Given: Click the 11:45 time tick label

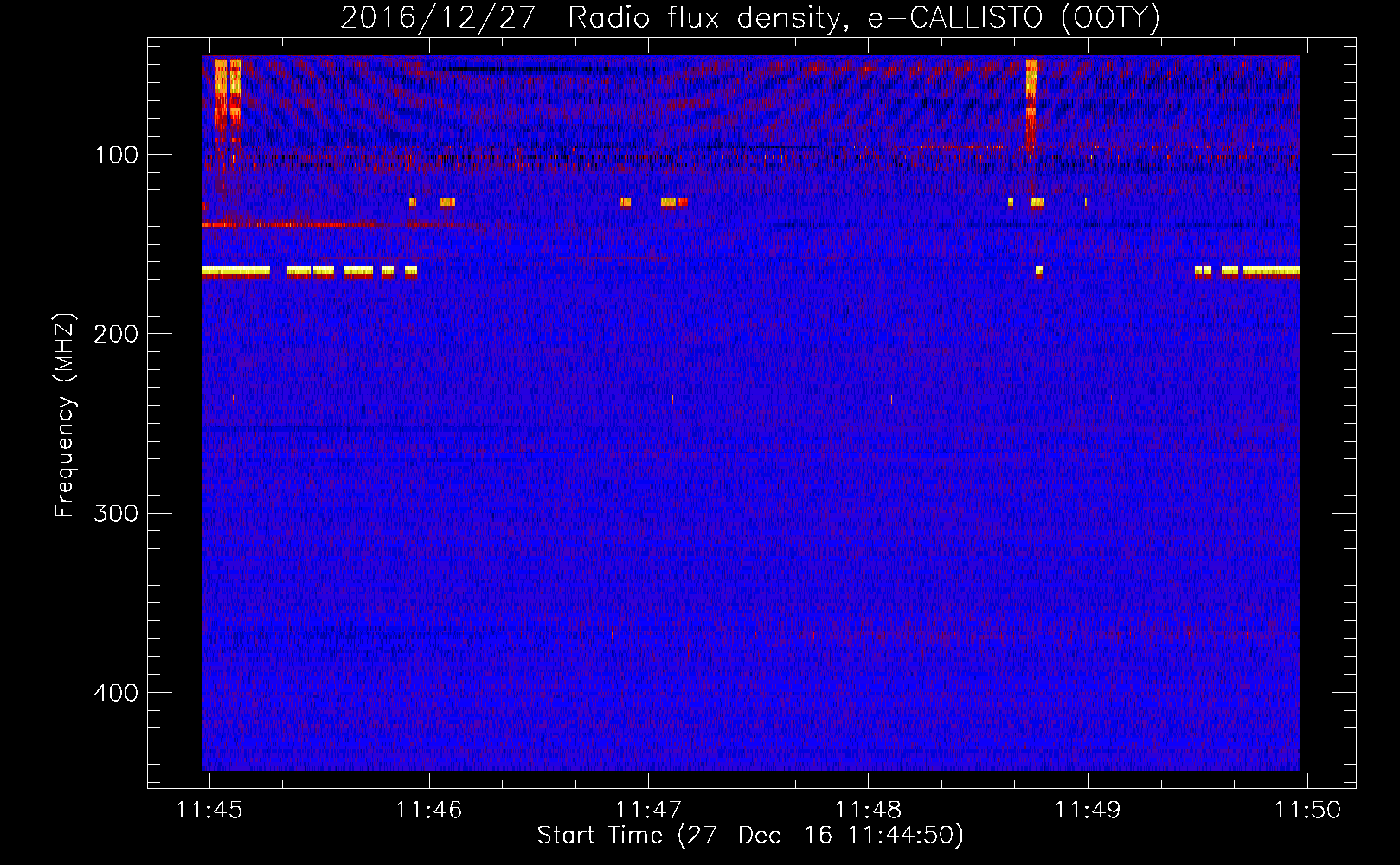Looking at the screenshot, I should pos(209,811).
